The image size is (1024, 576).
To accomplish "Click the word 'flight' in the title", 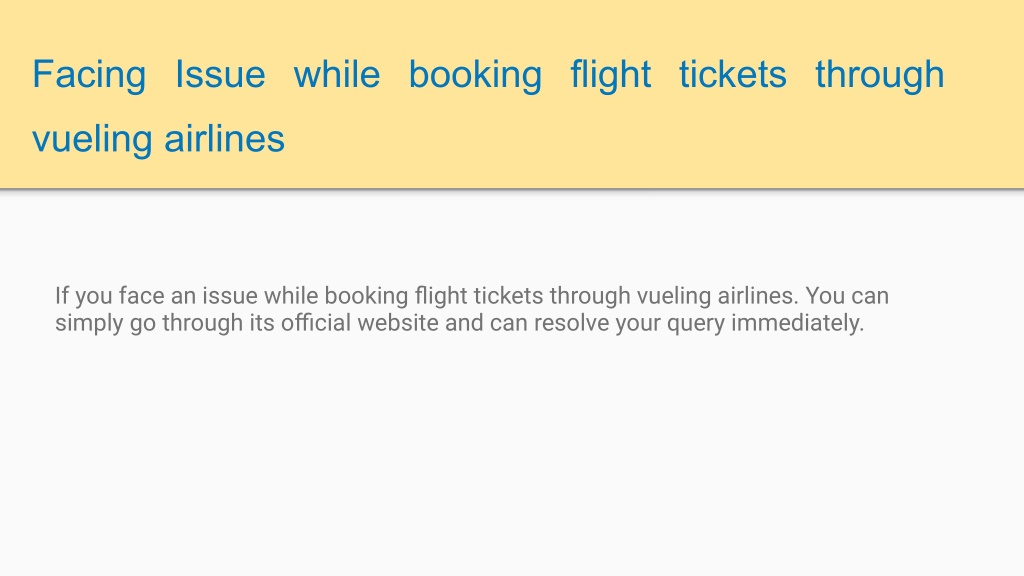I will [611, 75].
